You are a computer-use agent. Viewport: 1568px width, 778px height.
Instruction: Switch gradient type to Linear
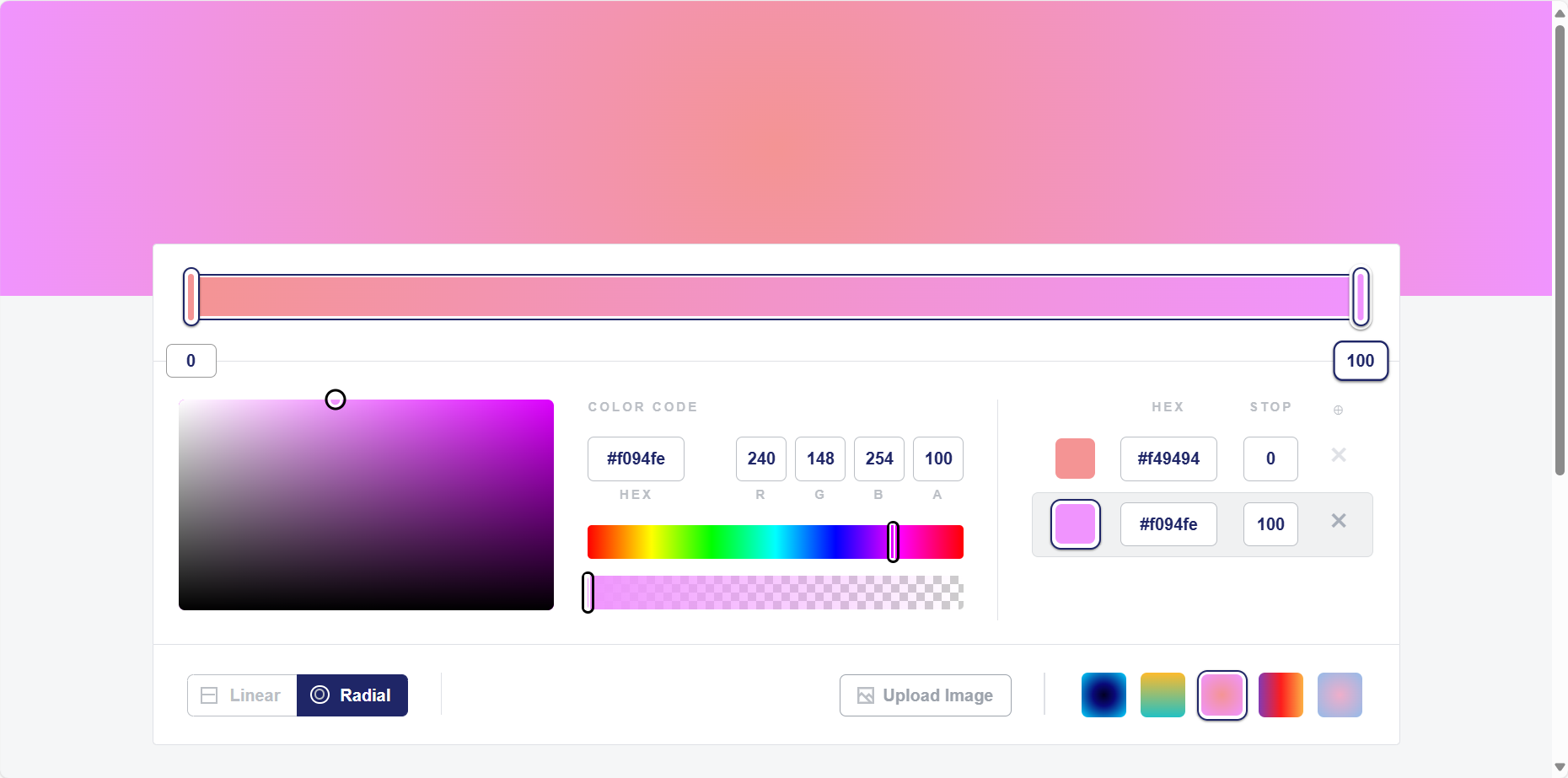pyautogui.click(x=242, y=695)
